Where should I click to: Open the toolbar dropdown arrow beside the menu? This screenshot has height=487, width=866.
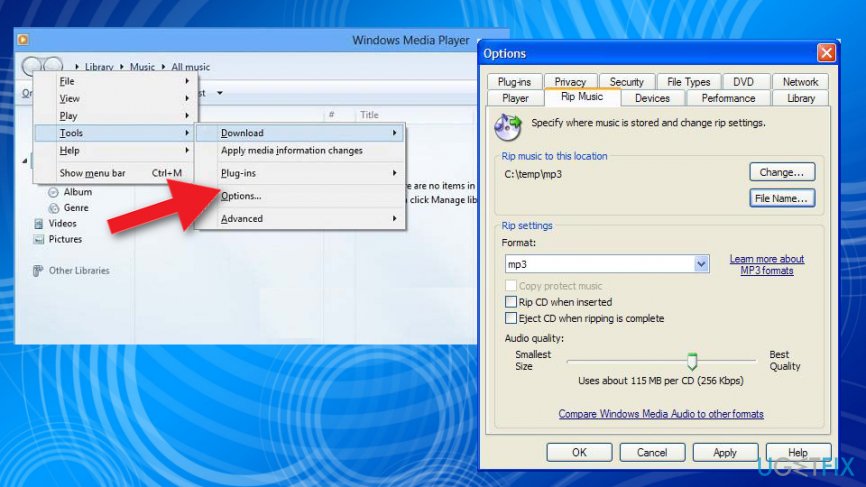click(x=220, y=93)
